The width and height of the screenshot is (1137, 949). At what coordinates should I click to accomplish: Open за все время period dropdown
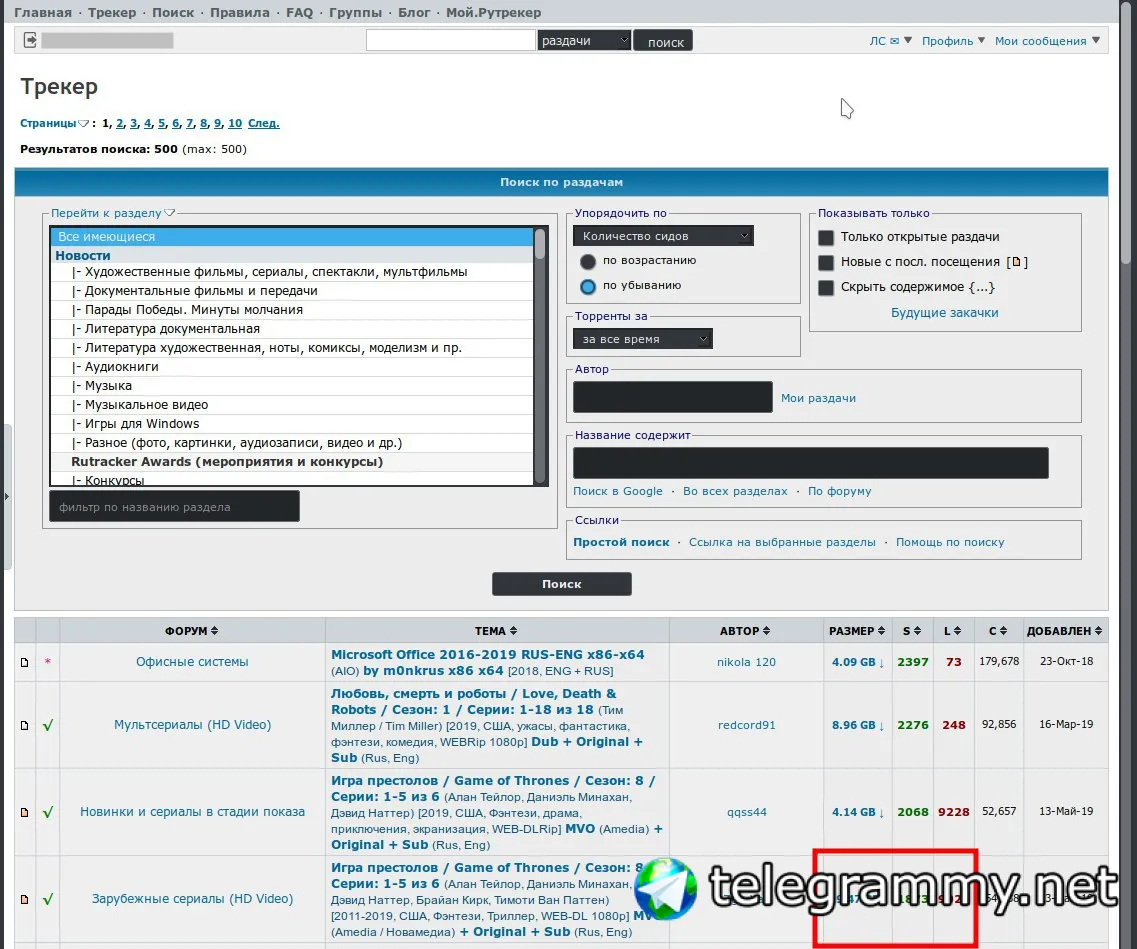[x=642, y=339]
